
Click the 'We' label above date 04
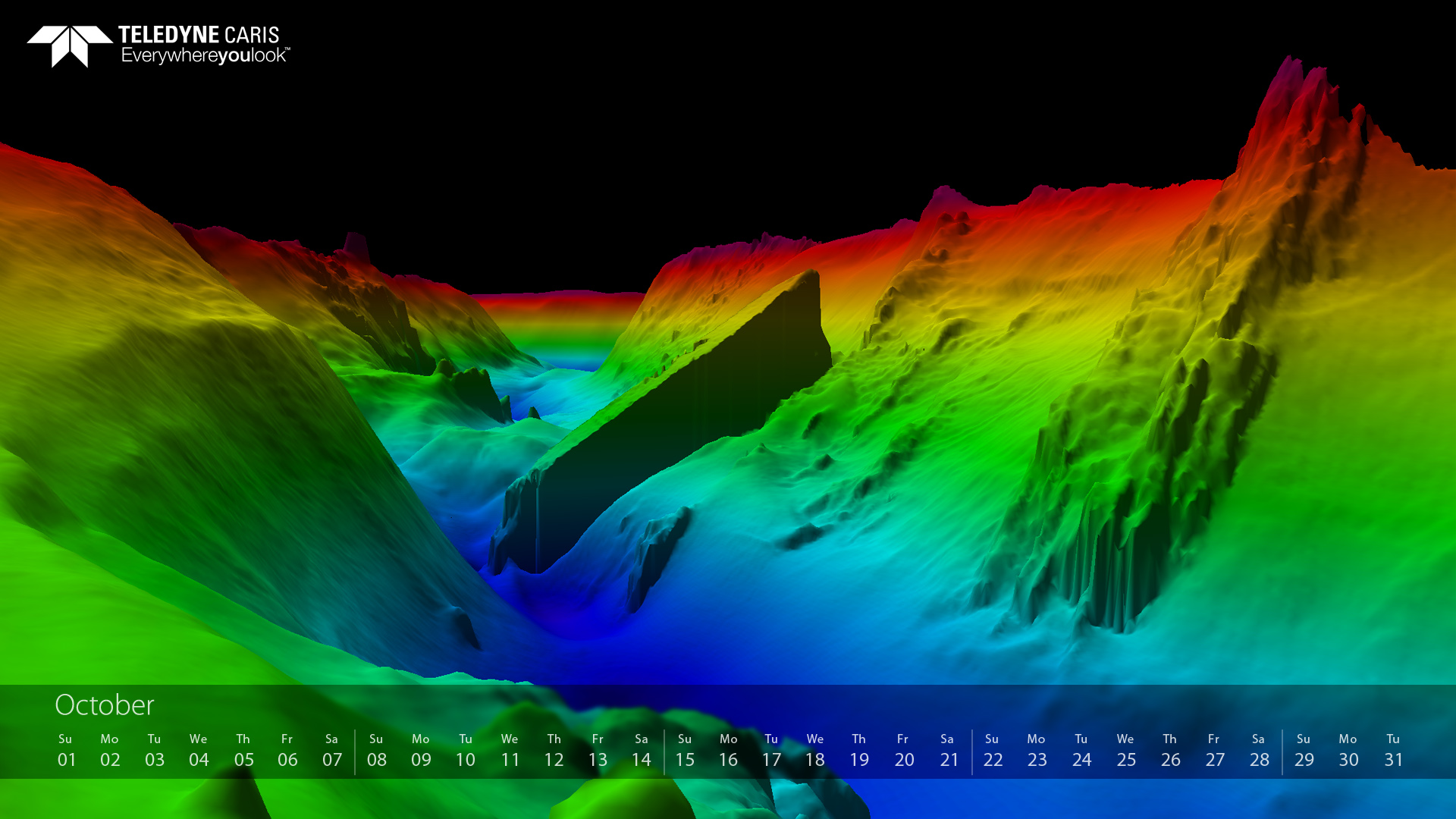[x=198, y=739]
